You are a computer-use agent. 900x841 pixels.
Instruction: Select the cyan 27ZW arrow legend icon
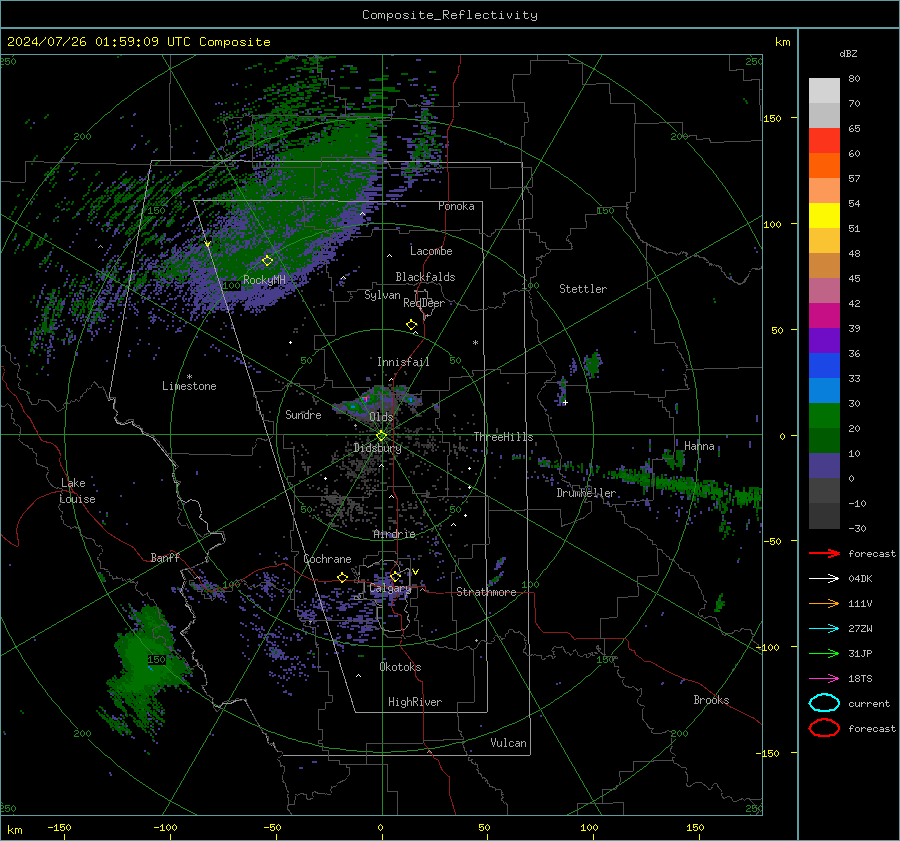[824, 629]
